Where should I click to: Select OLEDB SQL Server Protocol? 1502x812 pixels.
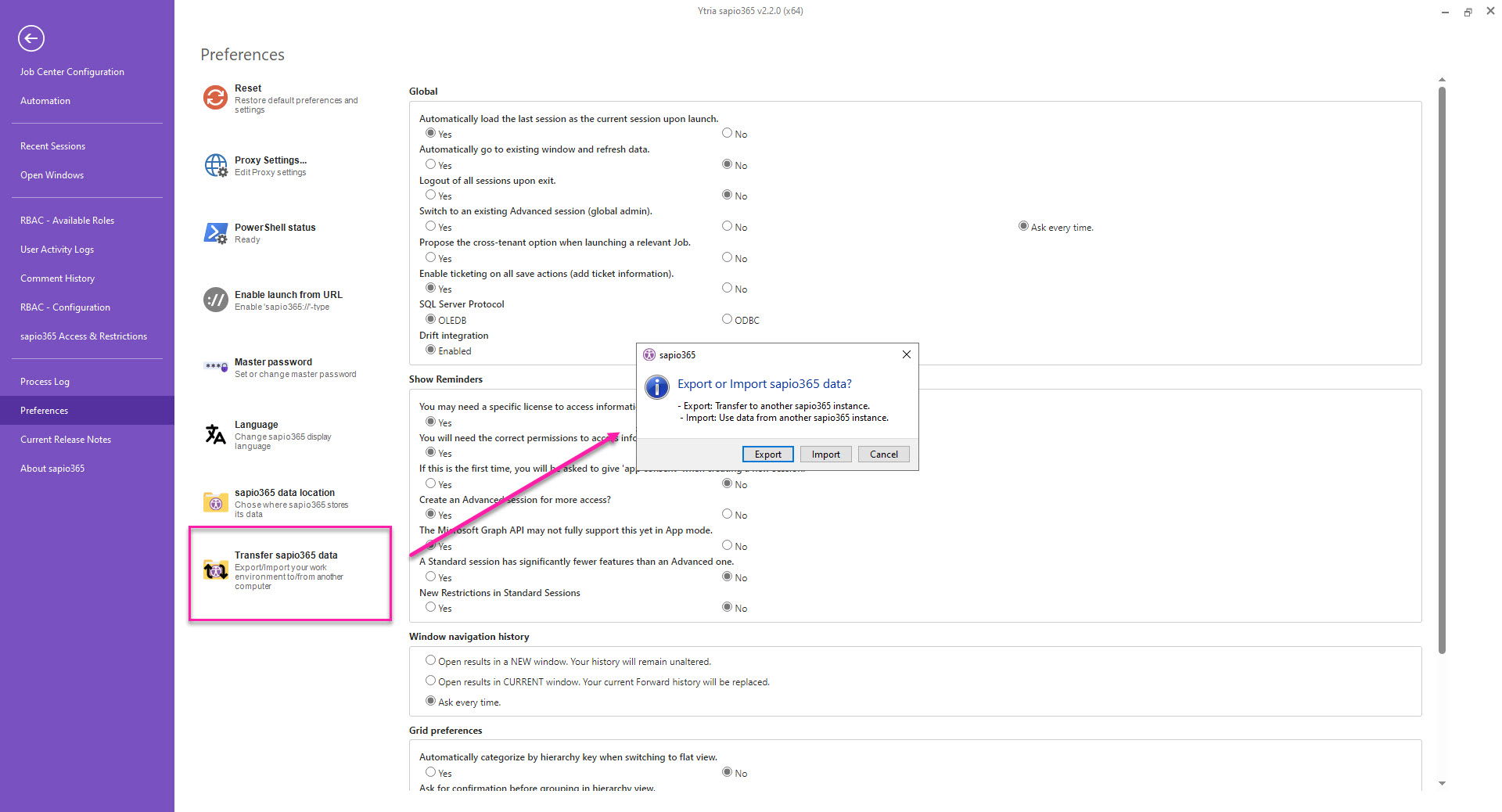coord(430,320)
